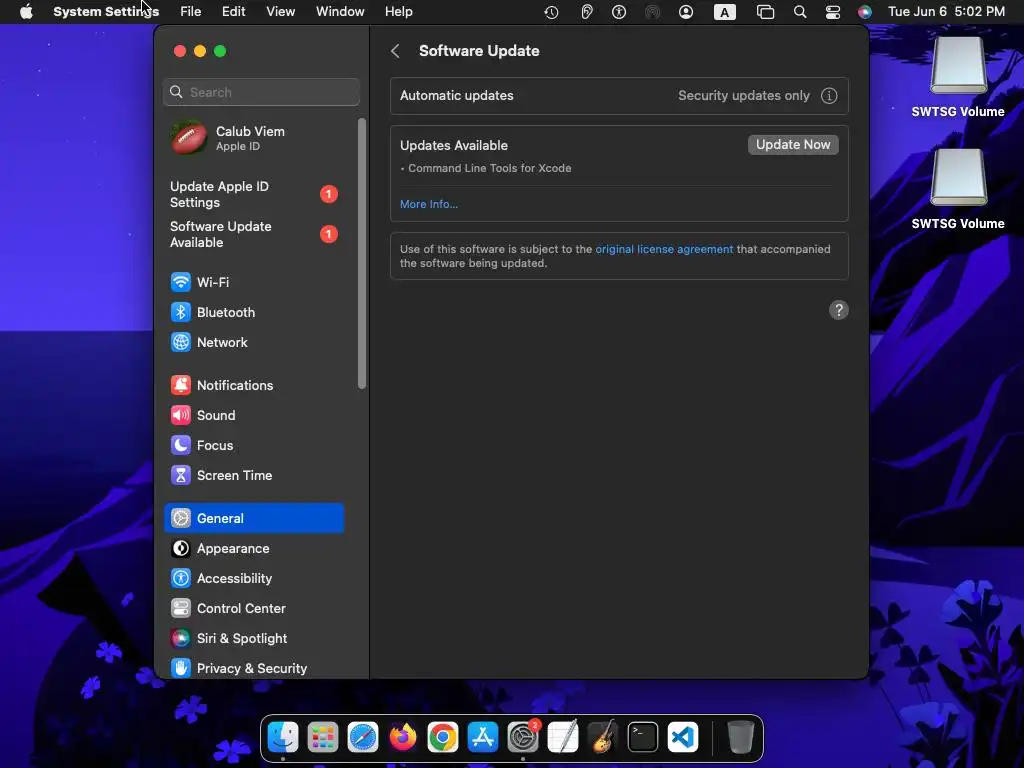This screenshot has width=1024, height=768.
Task: Open TextEdit from the Dock
Action: tap(563, 737)
